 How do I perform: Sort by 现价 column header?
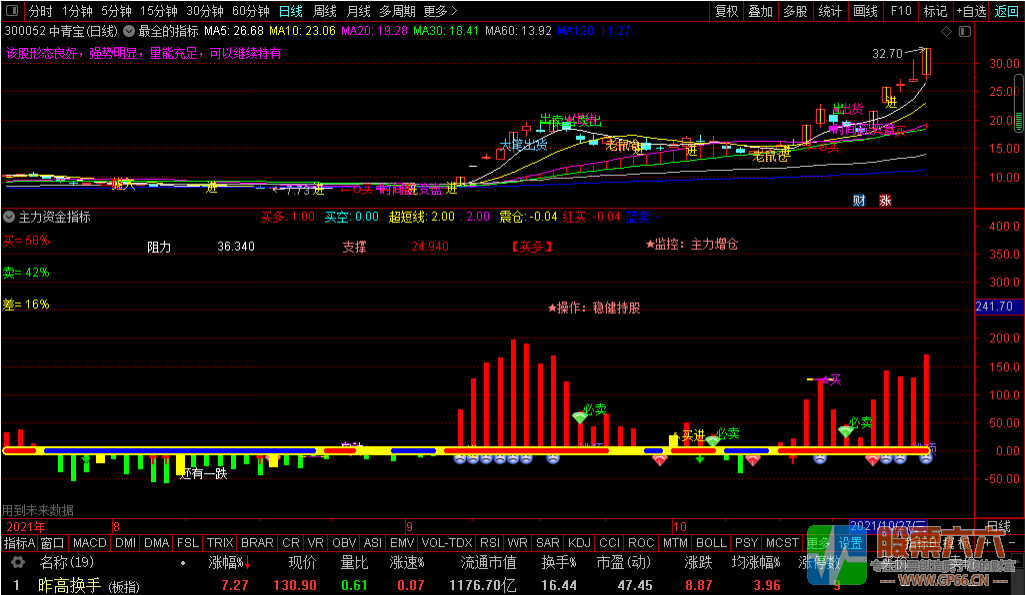coord(302,562)
